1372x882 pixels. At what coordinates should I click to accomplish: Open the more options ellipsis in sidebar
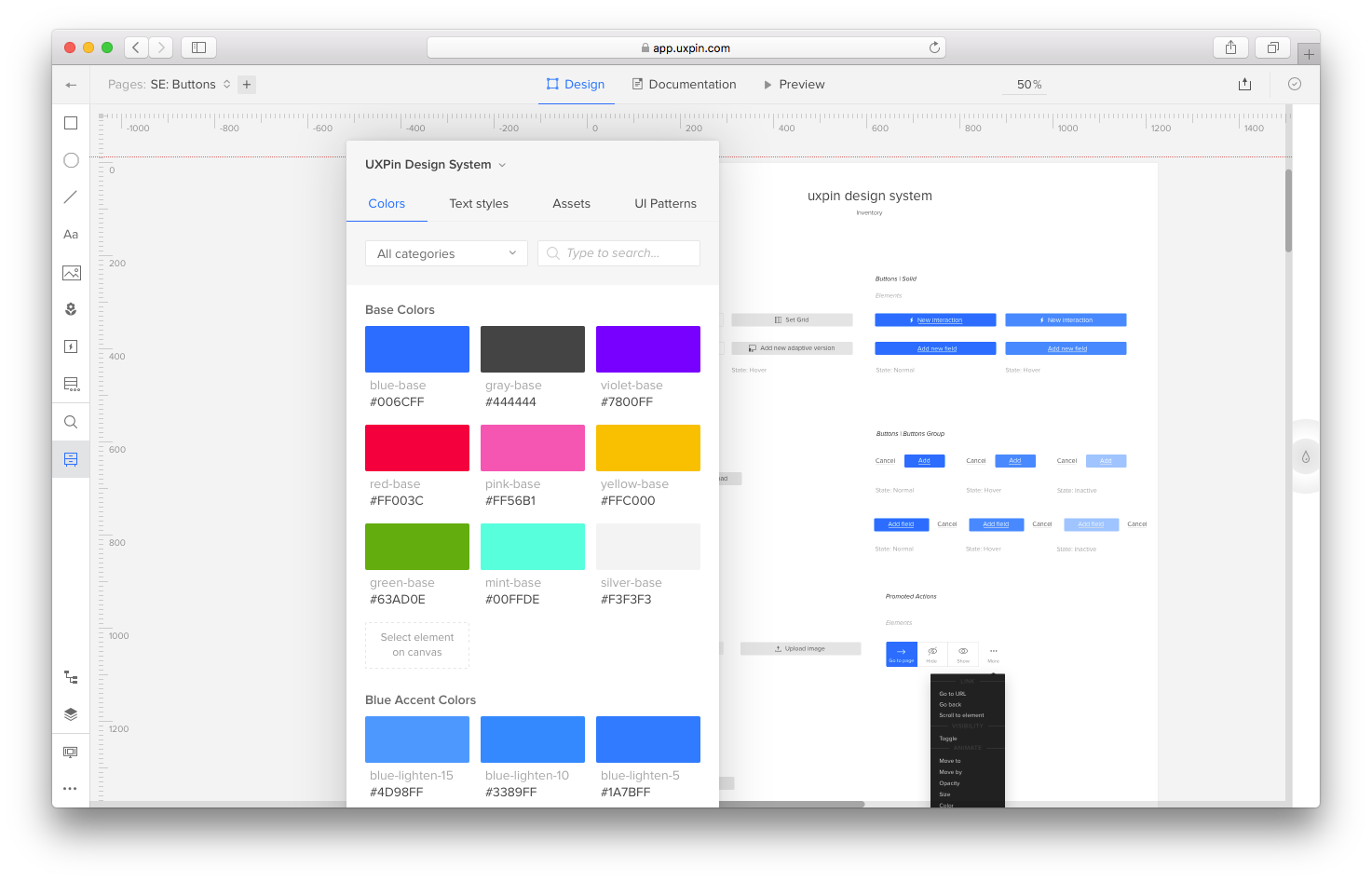point(71,789)
